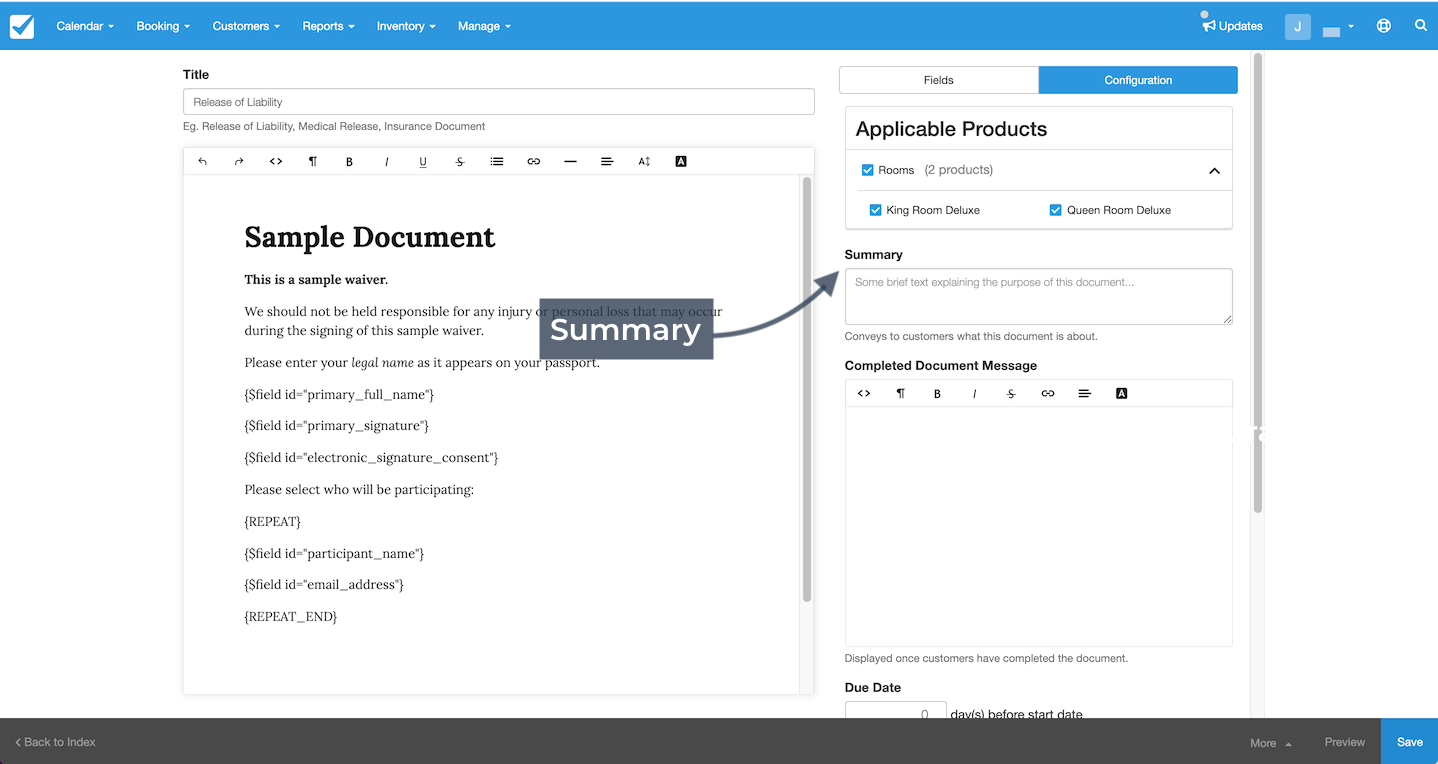
Task: Click text {$field id="primary_signature"}
Action: (336, 426)
